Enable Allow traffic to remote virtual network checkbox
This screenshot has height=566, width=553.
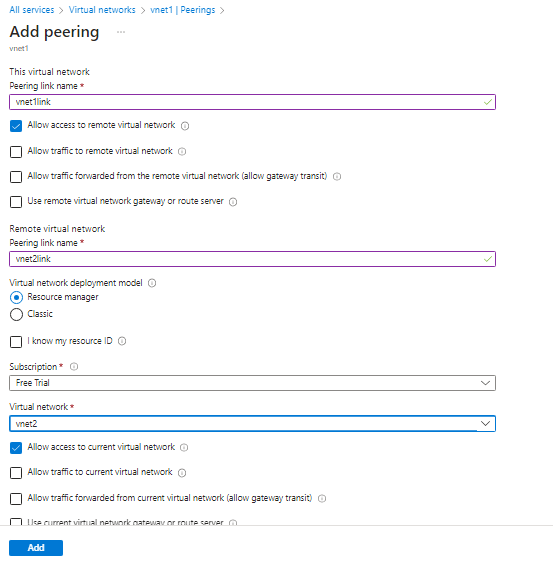click(x=16, y=152)
